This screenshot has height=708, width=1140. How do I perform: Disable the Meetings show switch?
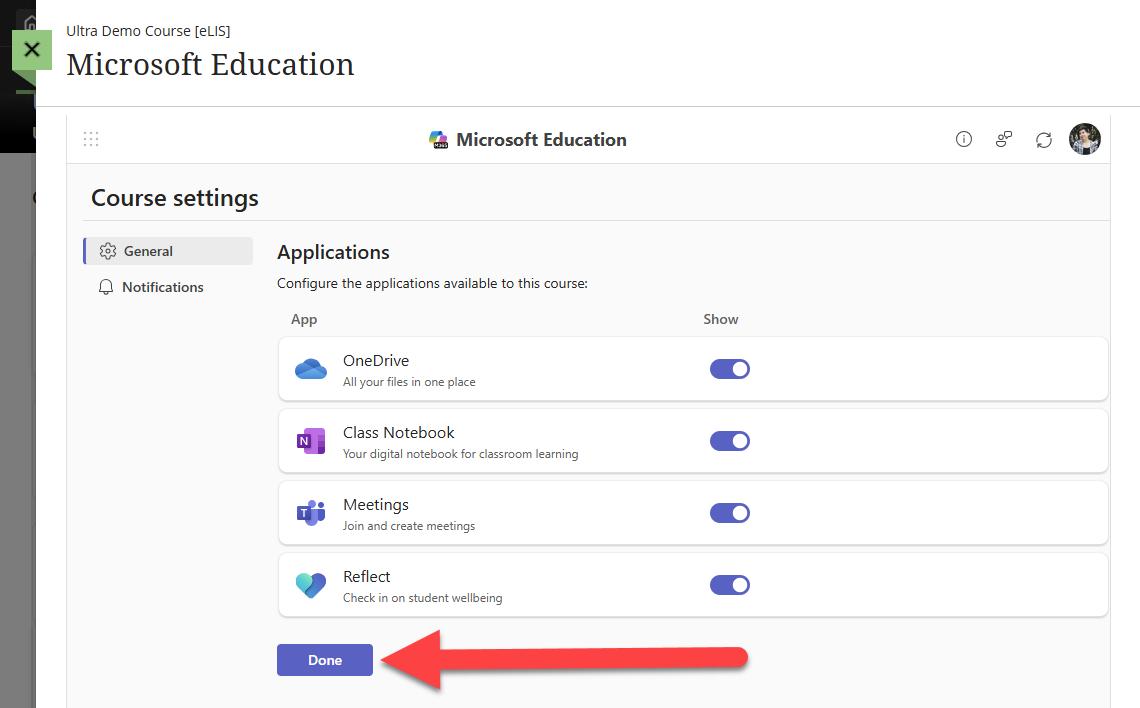729,513
